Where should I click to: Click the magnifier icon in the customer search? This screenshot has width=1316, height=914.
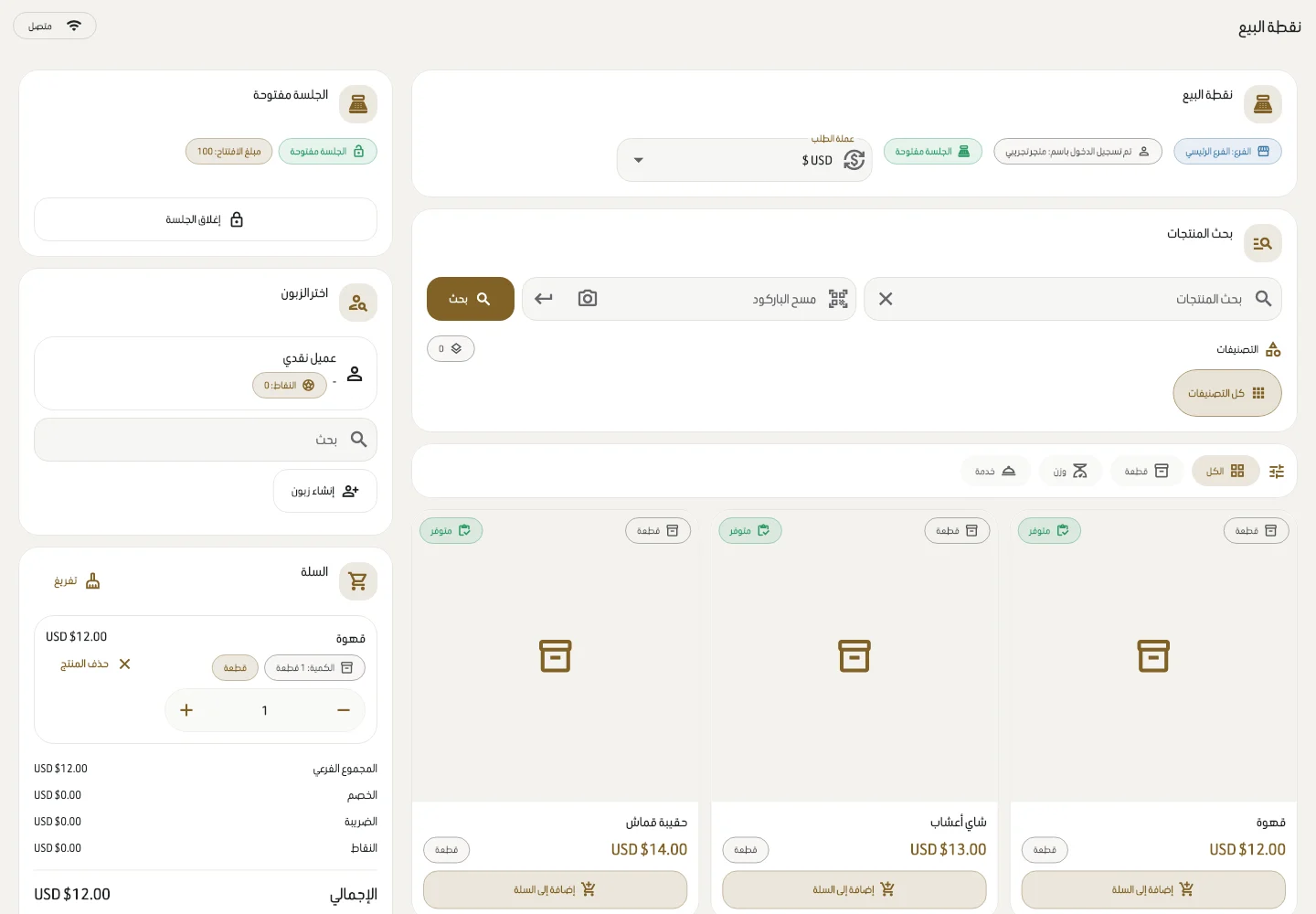(x=359, y=440)
